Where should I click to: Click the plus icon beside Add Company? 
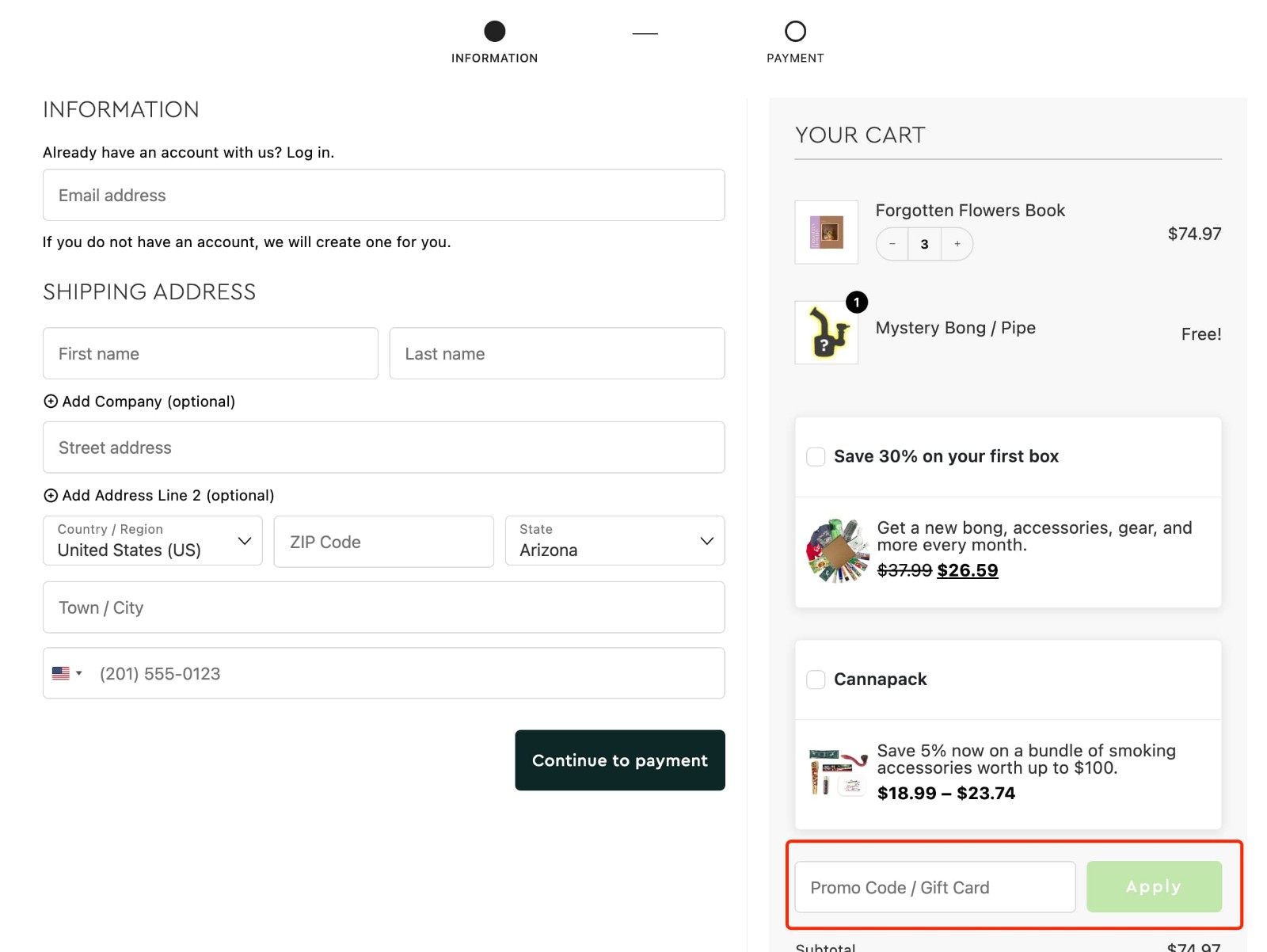click(x=51, y=402)
